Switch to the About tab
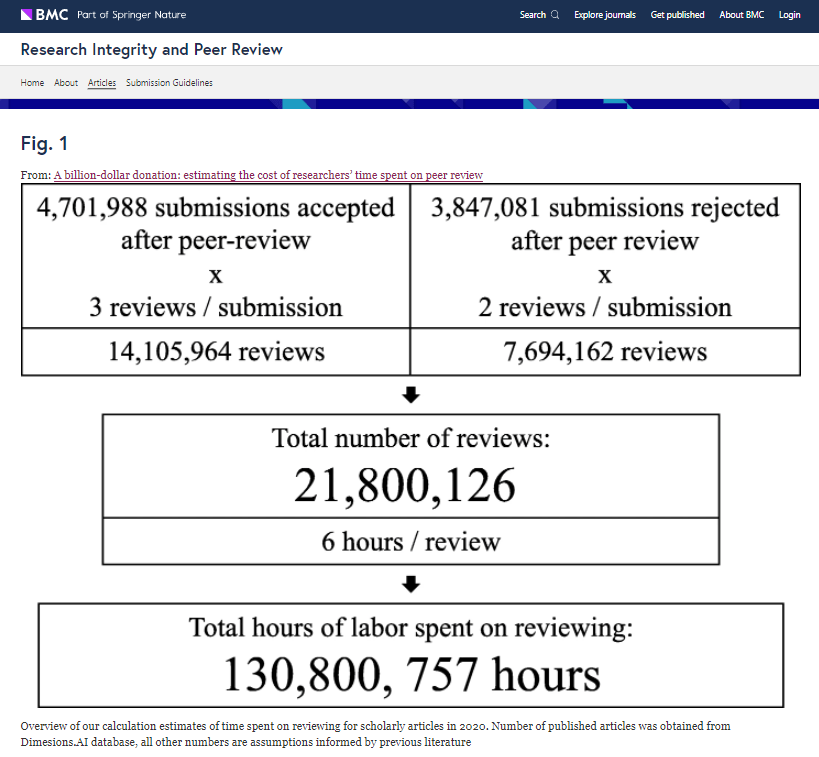Viewport: 819px width, 757px height. (x=66, y=83)
